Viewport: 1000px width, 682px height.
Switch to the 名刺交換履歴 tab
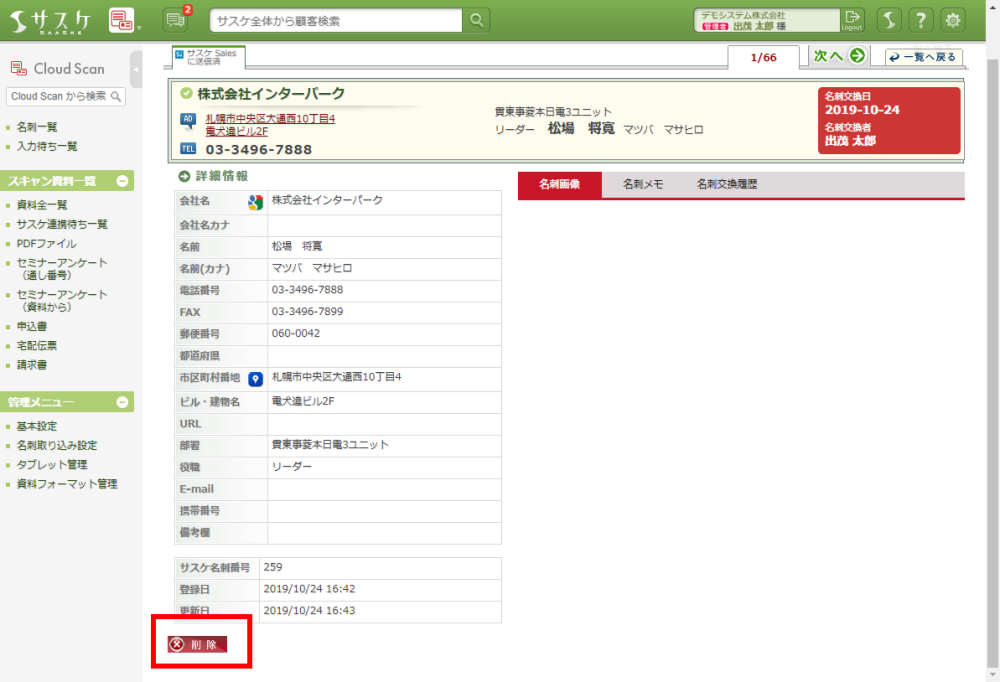click(726, 185)
